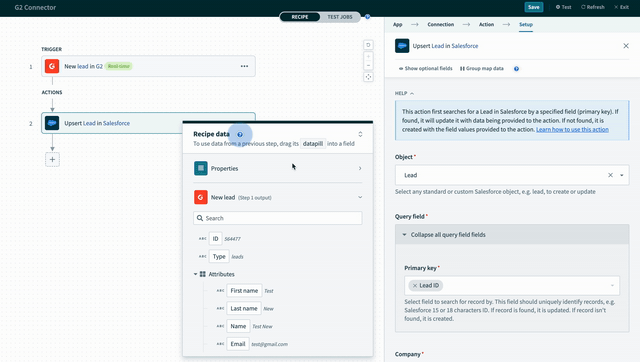640x362 pixels.
Task: Click the help icon next to Group map data
Action: click(516, 69)
